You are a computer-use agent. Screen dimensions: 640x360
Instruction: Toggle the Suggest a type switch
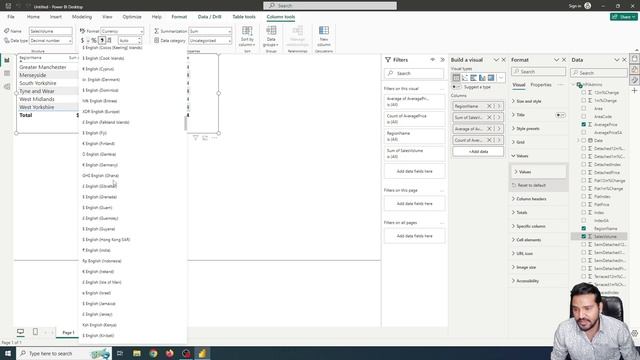pos(456,87)
